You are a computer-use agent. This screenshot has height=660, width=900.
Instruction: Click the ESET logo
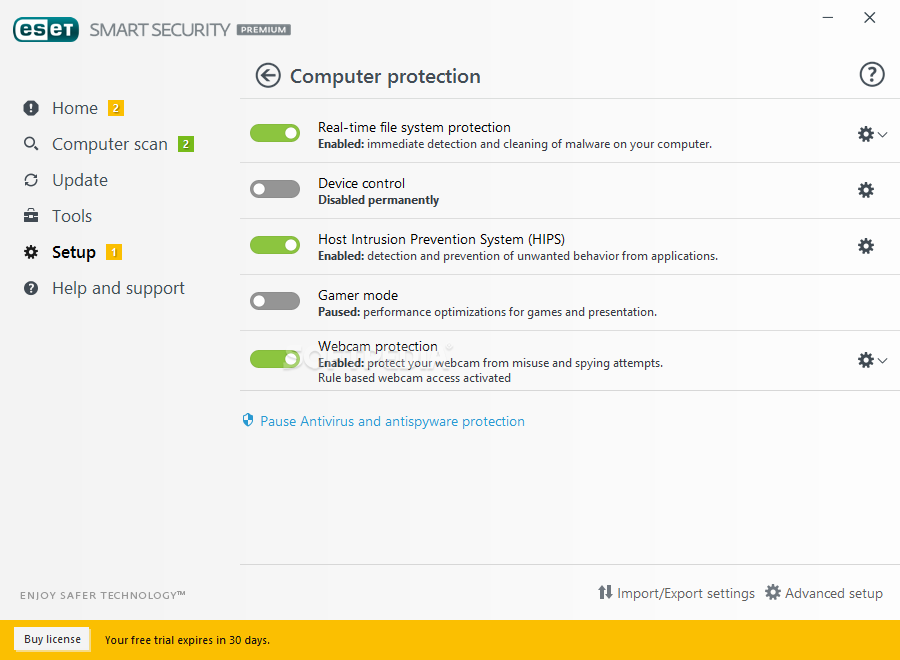click(x=46, y=30)
